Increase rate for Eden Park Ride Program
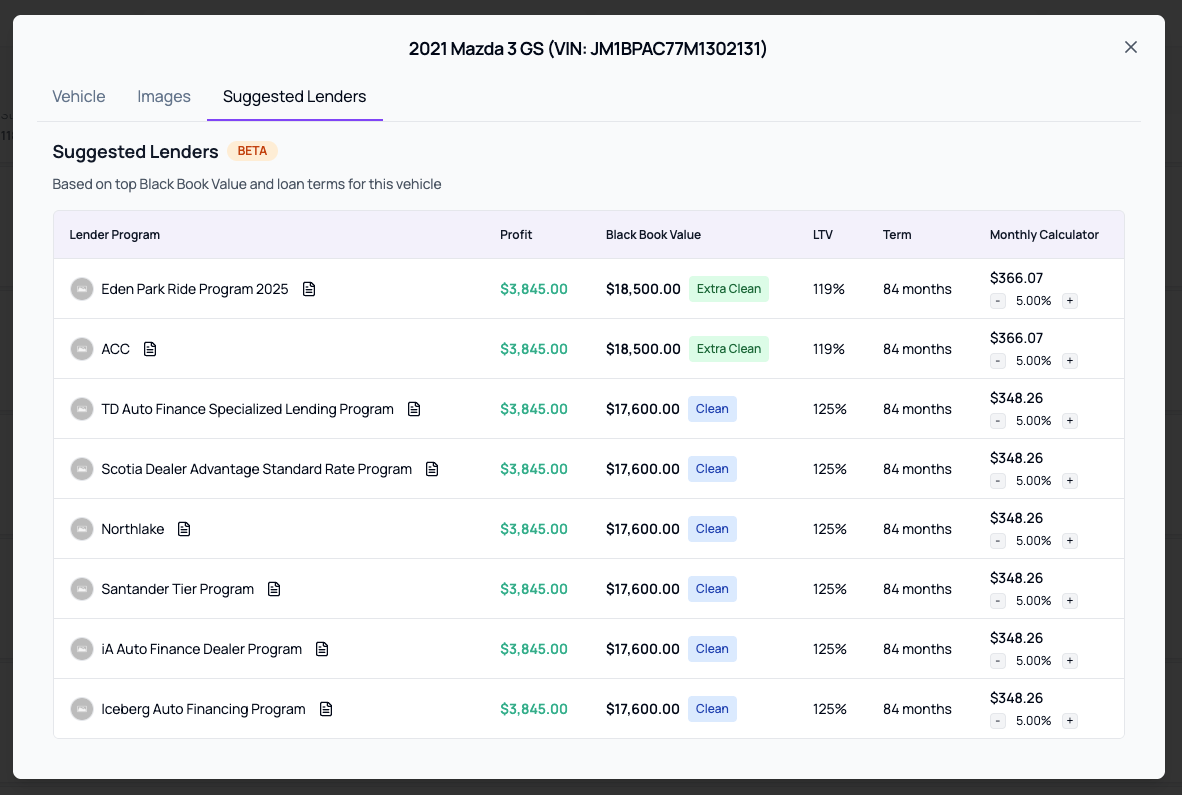The image size is (1182, 795). [x=1069, y=301]
